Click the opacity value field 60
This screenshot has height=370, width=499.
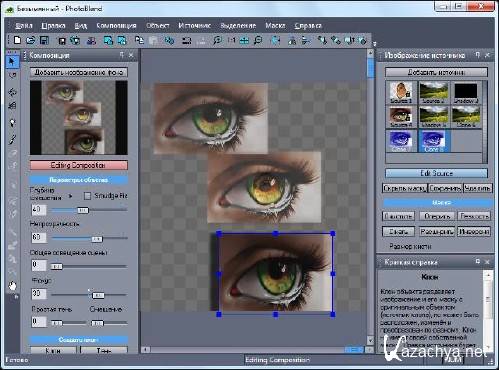click(39, 238)
